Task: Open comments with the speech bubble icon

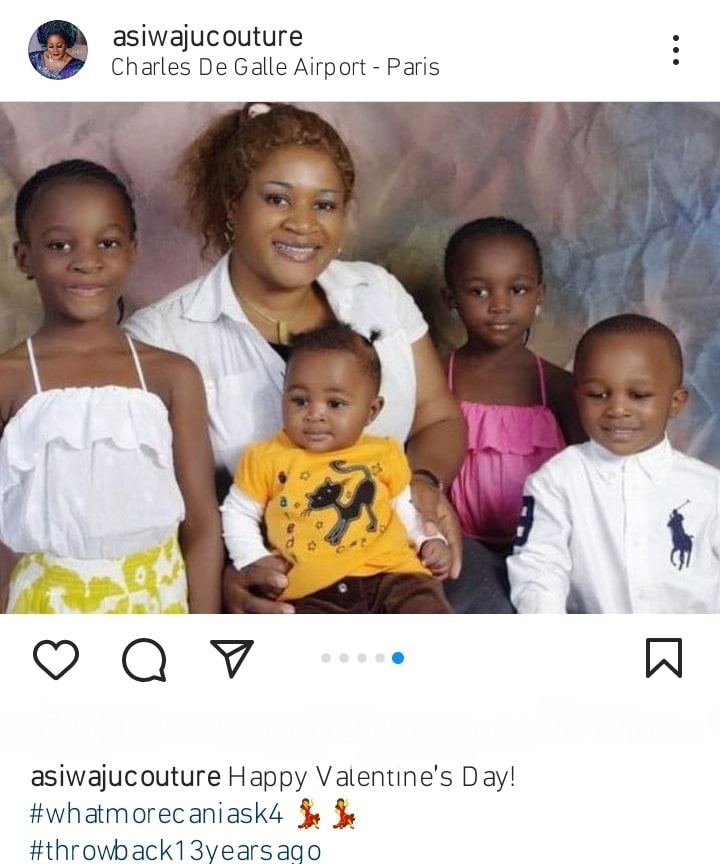Action: tap(144, 659)
